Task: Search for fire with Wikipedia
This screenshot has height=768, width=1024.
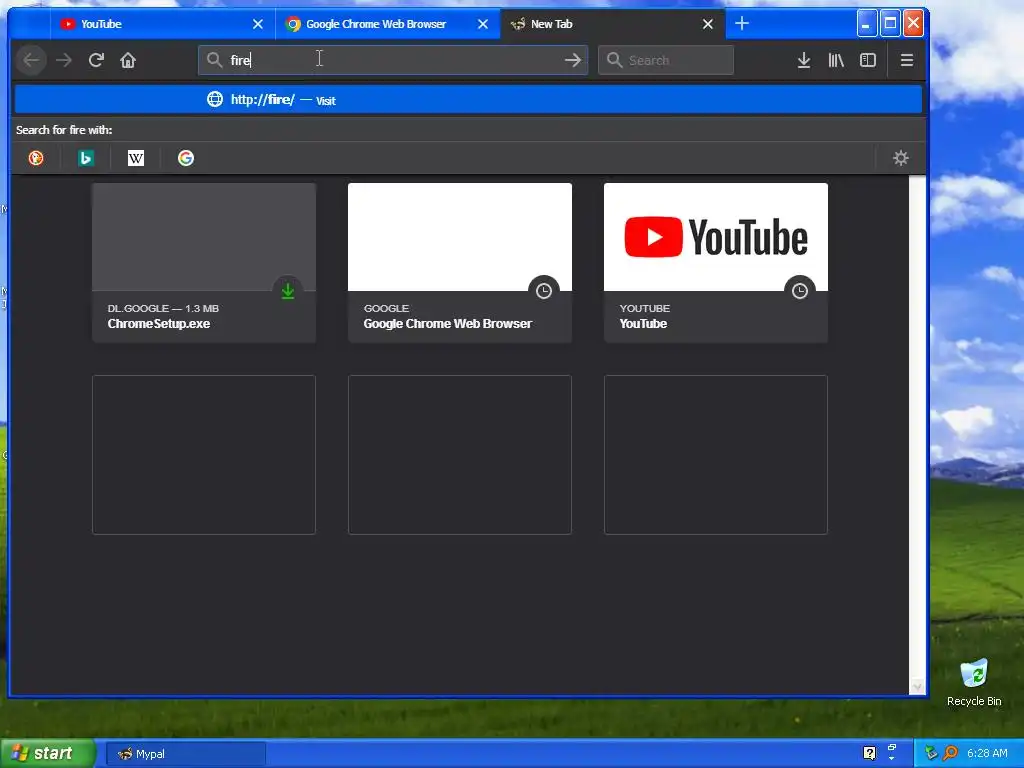Action: click(136, 158)
